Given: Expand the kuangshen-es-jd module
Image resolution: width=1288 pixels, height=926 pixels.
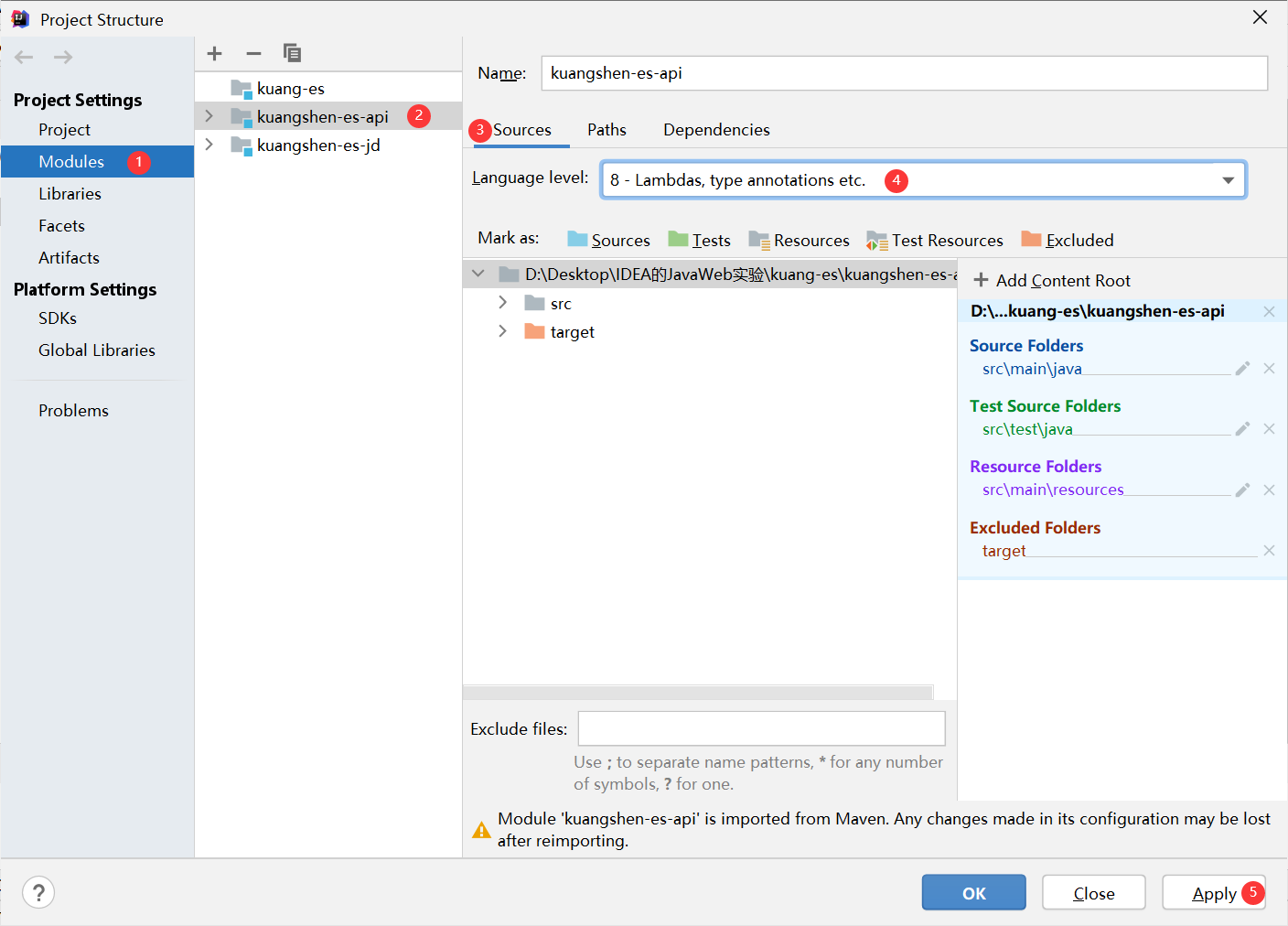Looking at the screenshot, I should (x=209, y=145).
